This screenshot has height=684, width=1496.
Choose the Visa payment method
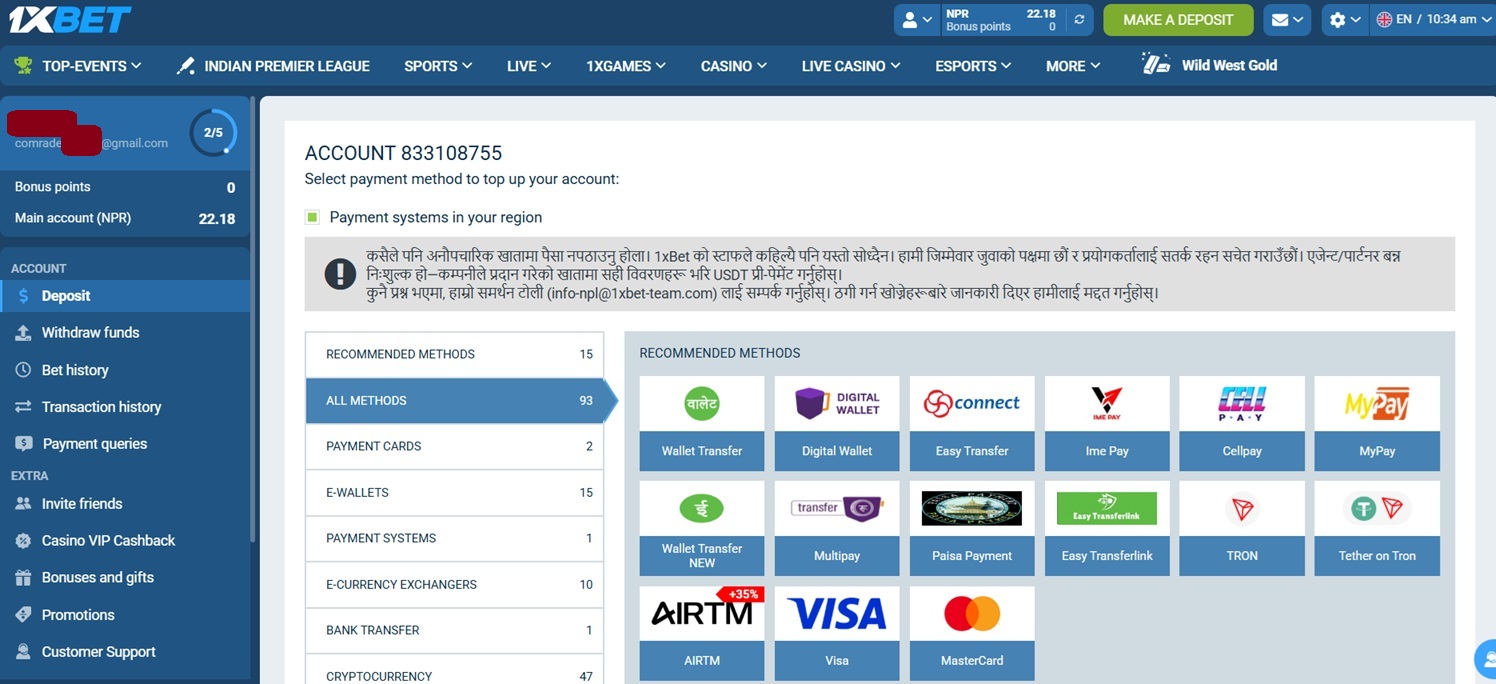point(837,633)
